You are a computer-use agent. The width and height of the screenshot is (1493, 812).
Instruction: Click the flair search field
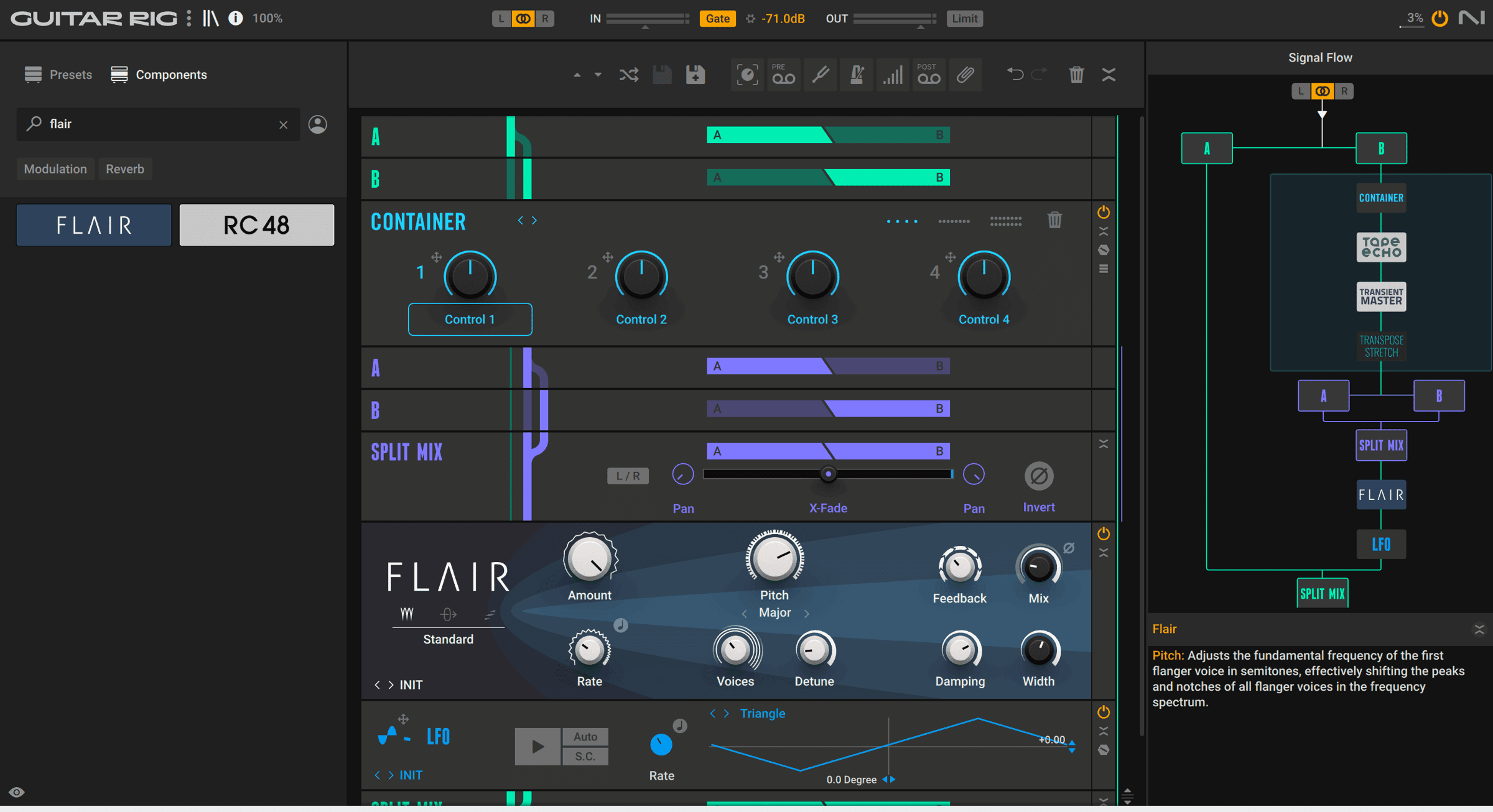[158, 124]
